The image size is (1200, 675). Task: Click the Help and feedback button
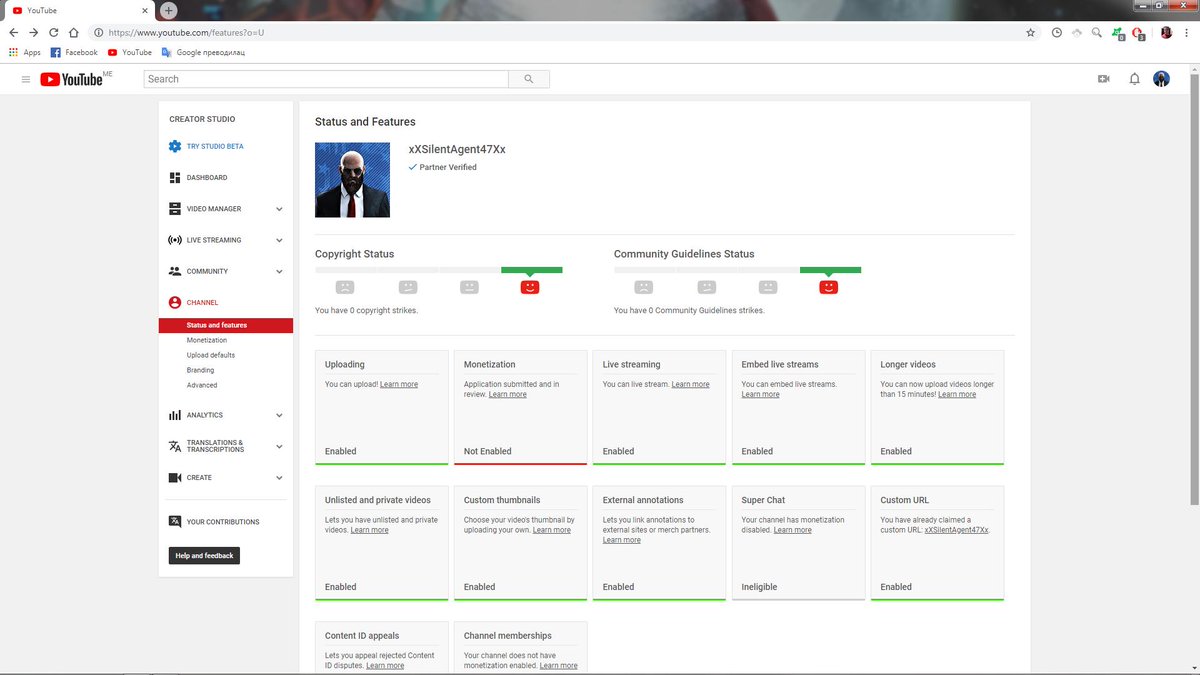pyautogui.click(x=204, y=555)
